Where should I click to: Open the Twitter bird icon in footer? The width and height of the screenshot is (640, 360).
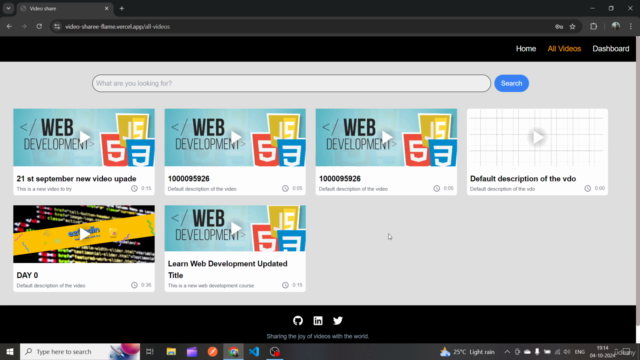click(338, 321)
